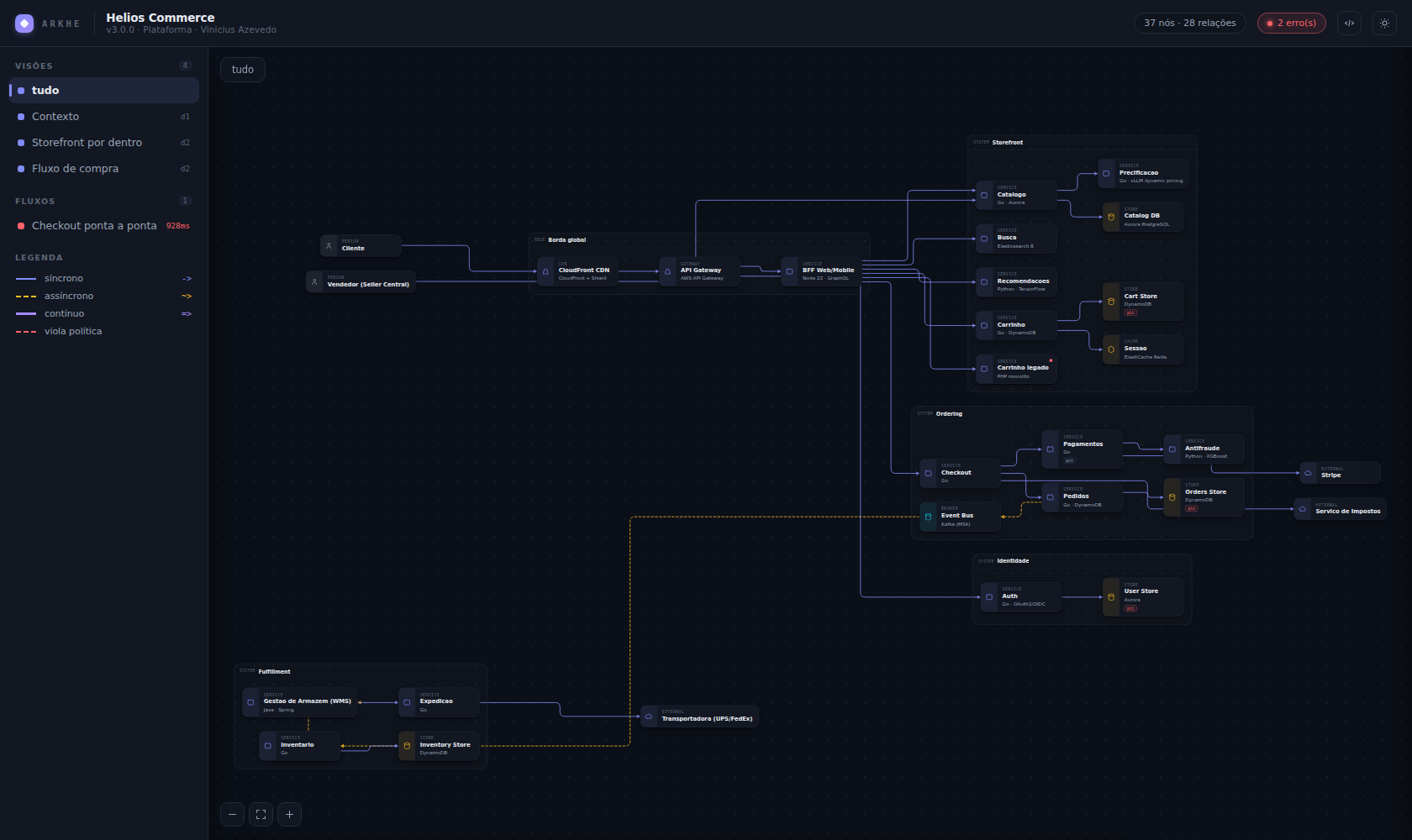Open the Contexto view
The width and height of the screenshot is (1412, 840).
pyautogui.click(x=104, y=116)
